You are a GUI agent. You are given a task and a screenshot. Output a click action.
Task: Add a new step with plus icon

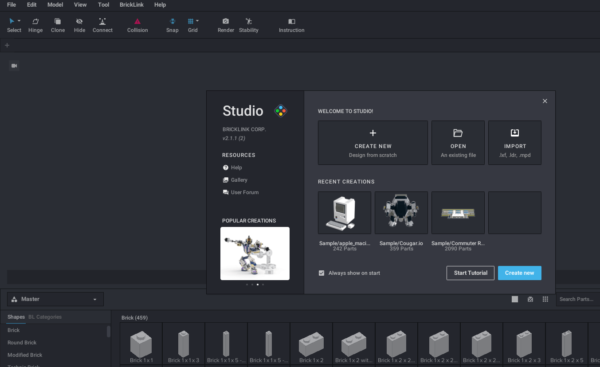coord(7,45)
